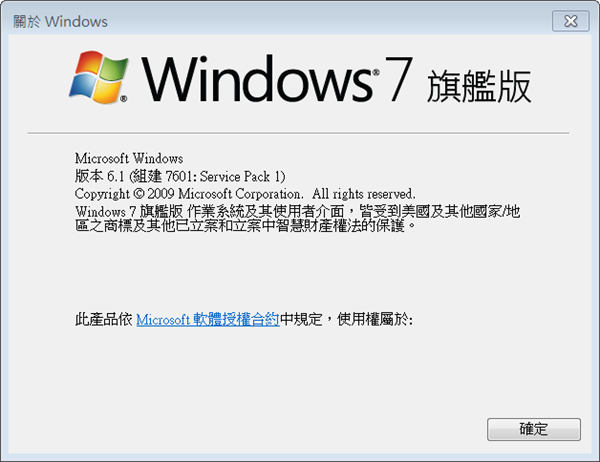Click the 版本 6.1 build version line
Viewport: 600px width, 462px height.
[x=180, y=176]
